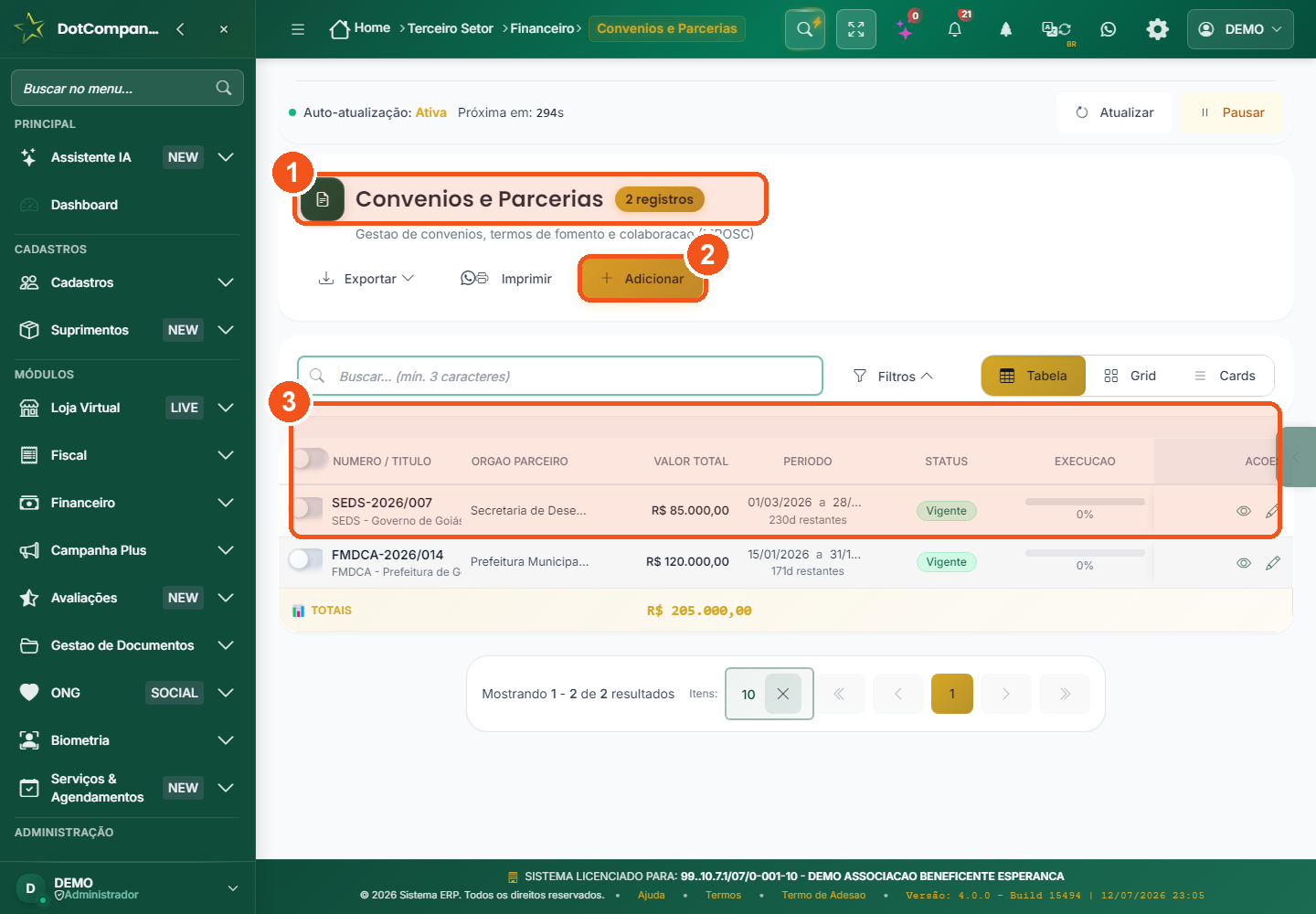Click the solid bell alerts icon
The height and width of the screenshot is (914, 1316).
coord(1006,29)
